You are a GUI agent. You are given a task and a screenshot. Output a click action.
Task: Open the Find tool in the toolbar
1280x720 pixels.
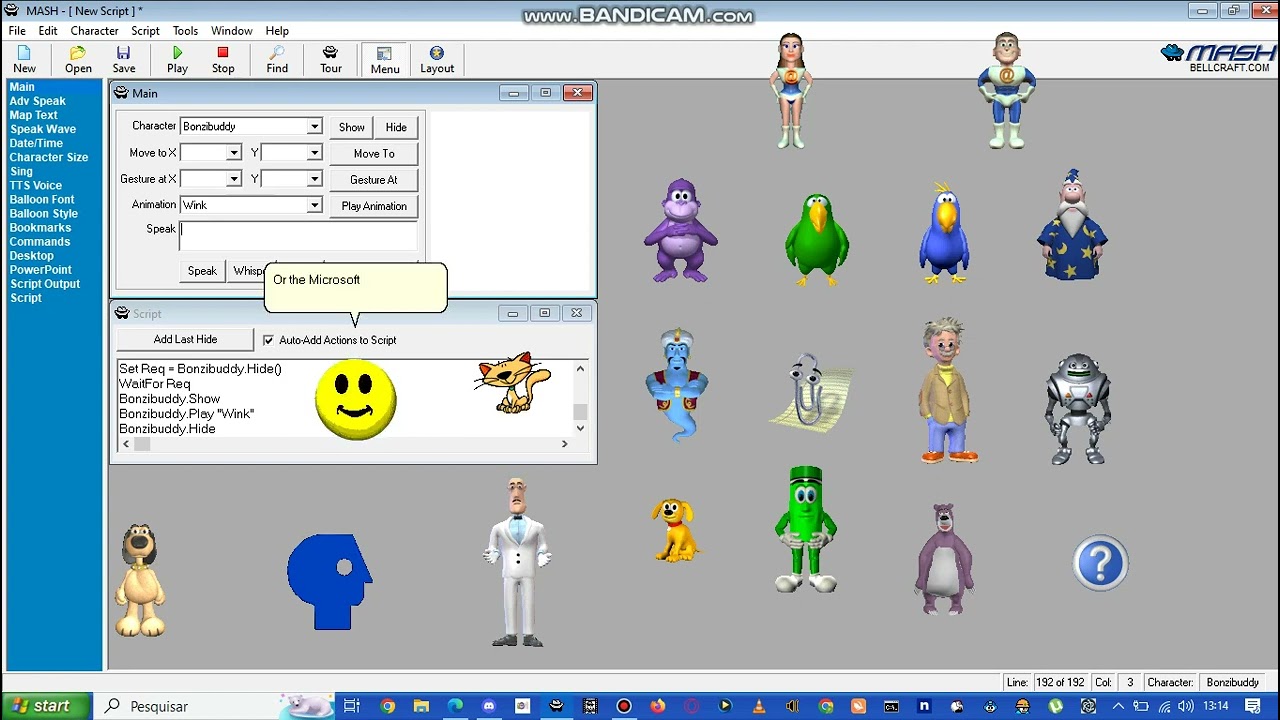[x=277, y=59]
